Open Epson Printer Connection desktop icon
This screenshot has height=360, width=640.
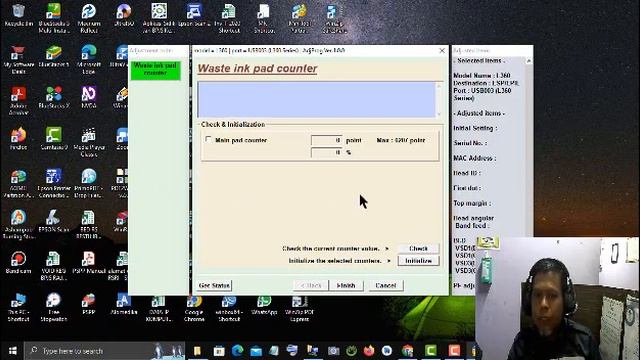pyautogui.click(x=53, y=183)
